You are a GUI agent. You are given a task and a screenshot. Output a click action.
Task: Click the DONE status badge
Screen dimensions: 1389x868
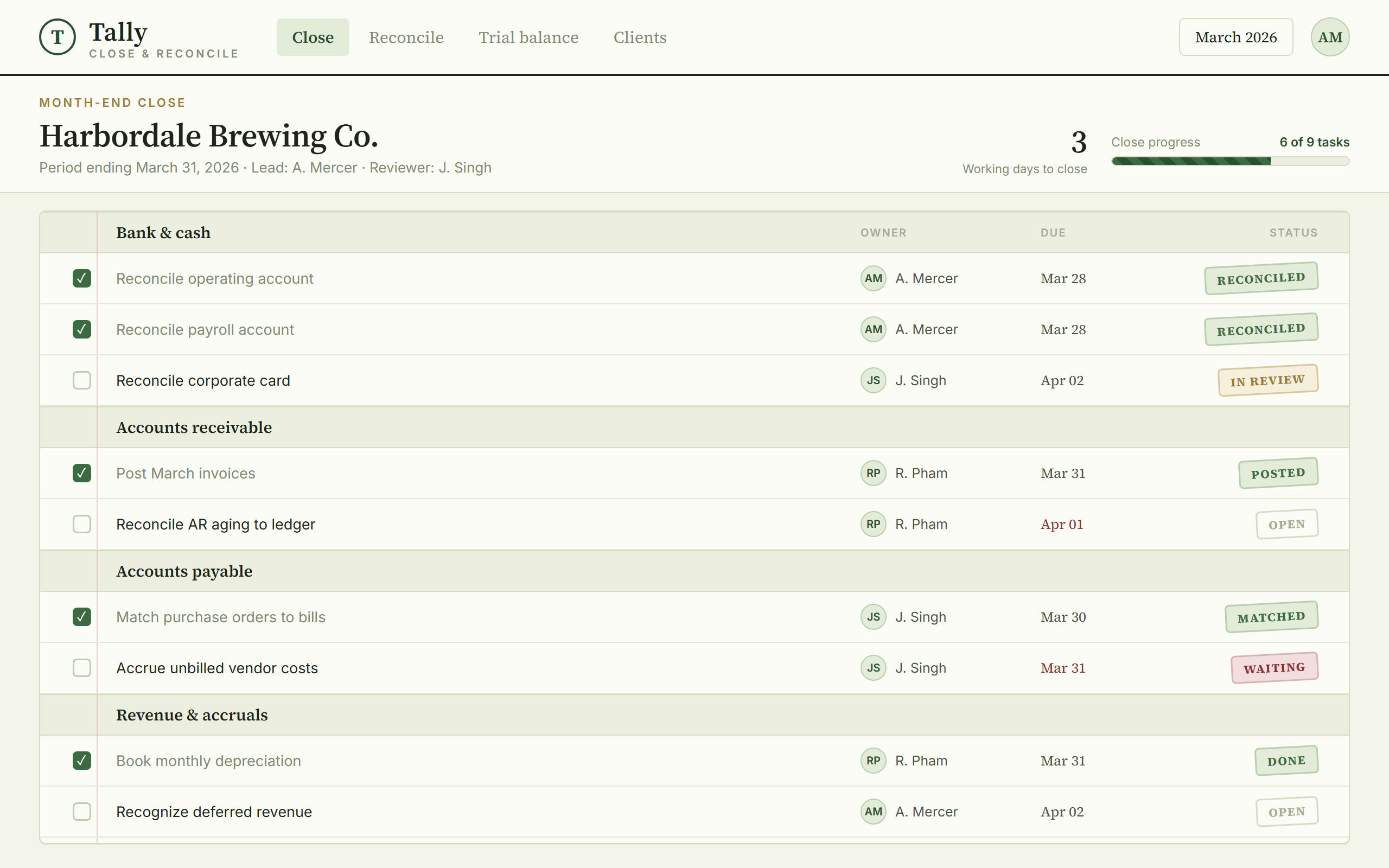[x=1286, y=761]
